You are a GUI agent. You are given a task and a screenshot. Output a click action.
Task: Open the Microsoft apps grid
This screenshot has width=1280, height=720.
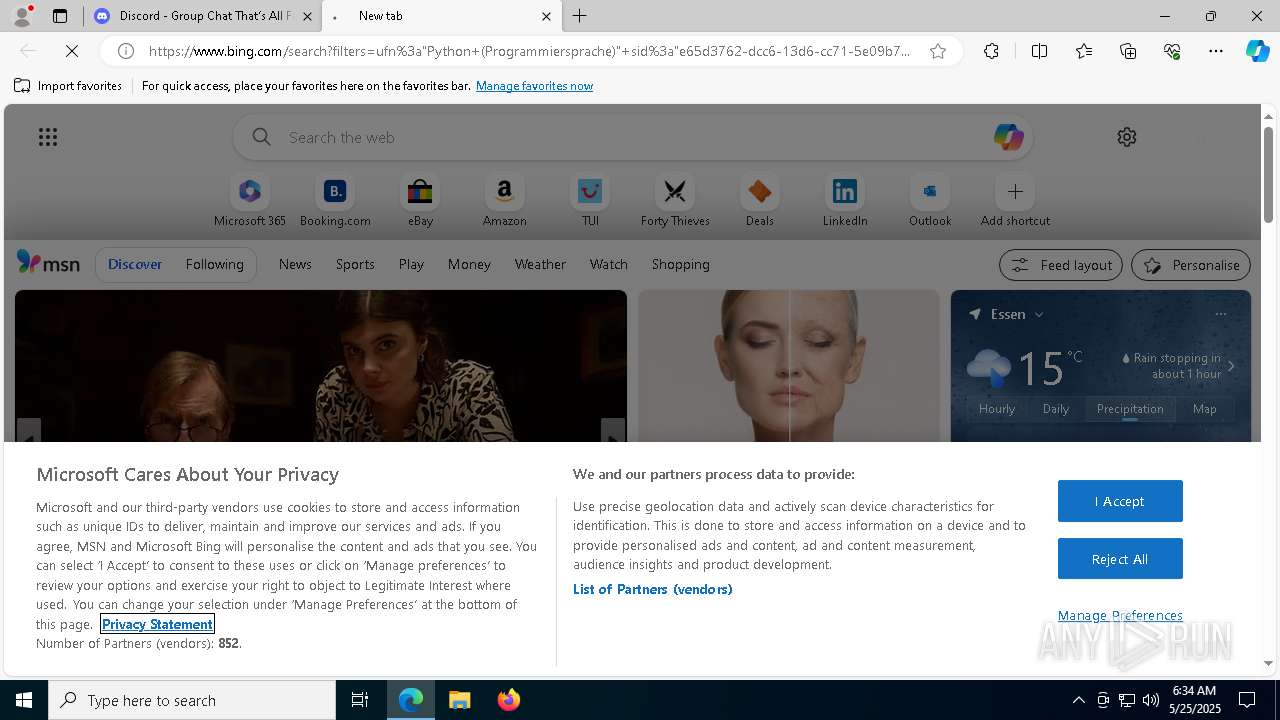48,137
